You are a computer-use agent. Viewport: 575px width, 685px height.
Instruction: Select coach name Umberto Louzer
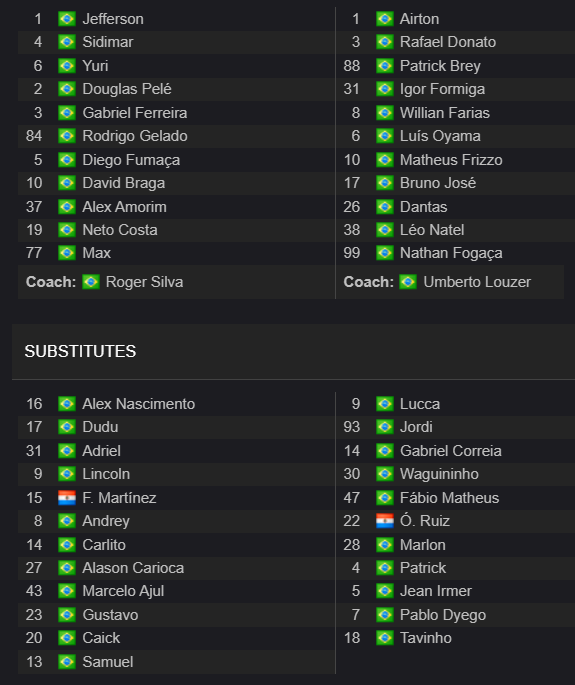click(x=477, y=282)
